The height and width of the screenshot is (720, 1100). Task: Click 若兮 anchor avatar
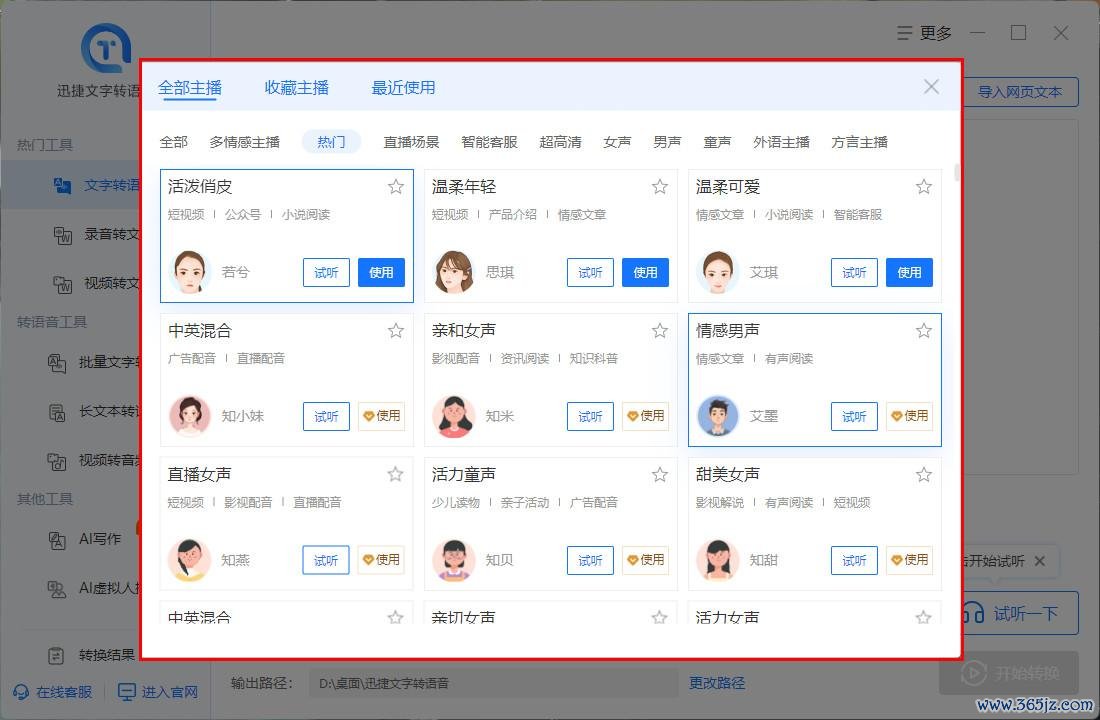coord(190,272)
